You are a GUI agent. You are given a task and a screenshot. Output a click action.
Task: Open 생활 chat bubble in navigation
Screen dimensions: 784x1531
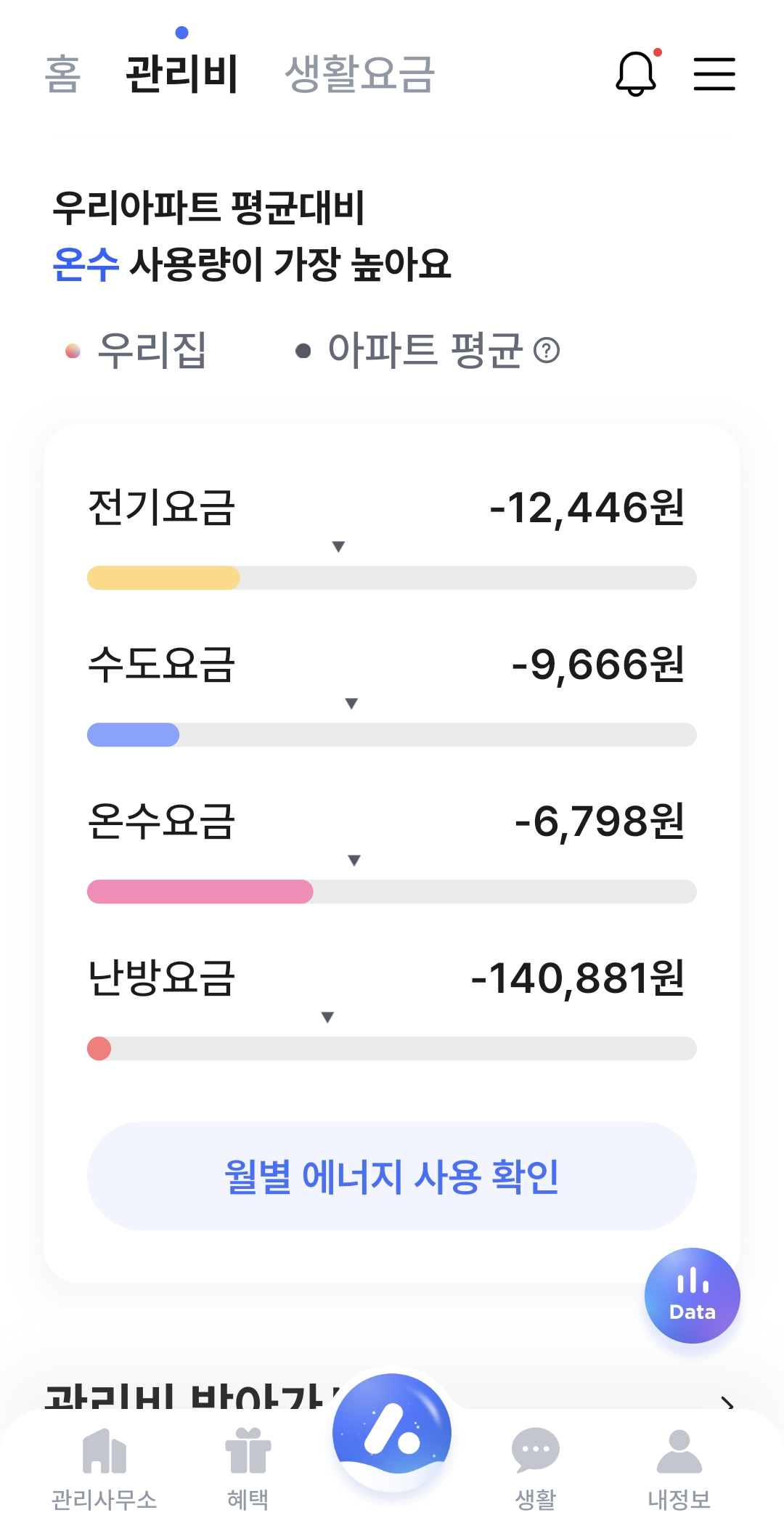pos(535,1469)
